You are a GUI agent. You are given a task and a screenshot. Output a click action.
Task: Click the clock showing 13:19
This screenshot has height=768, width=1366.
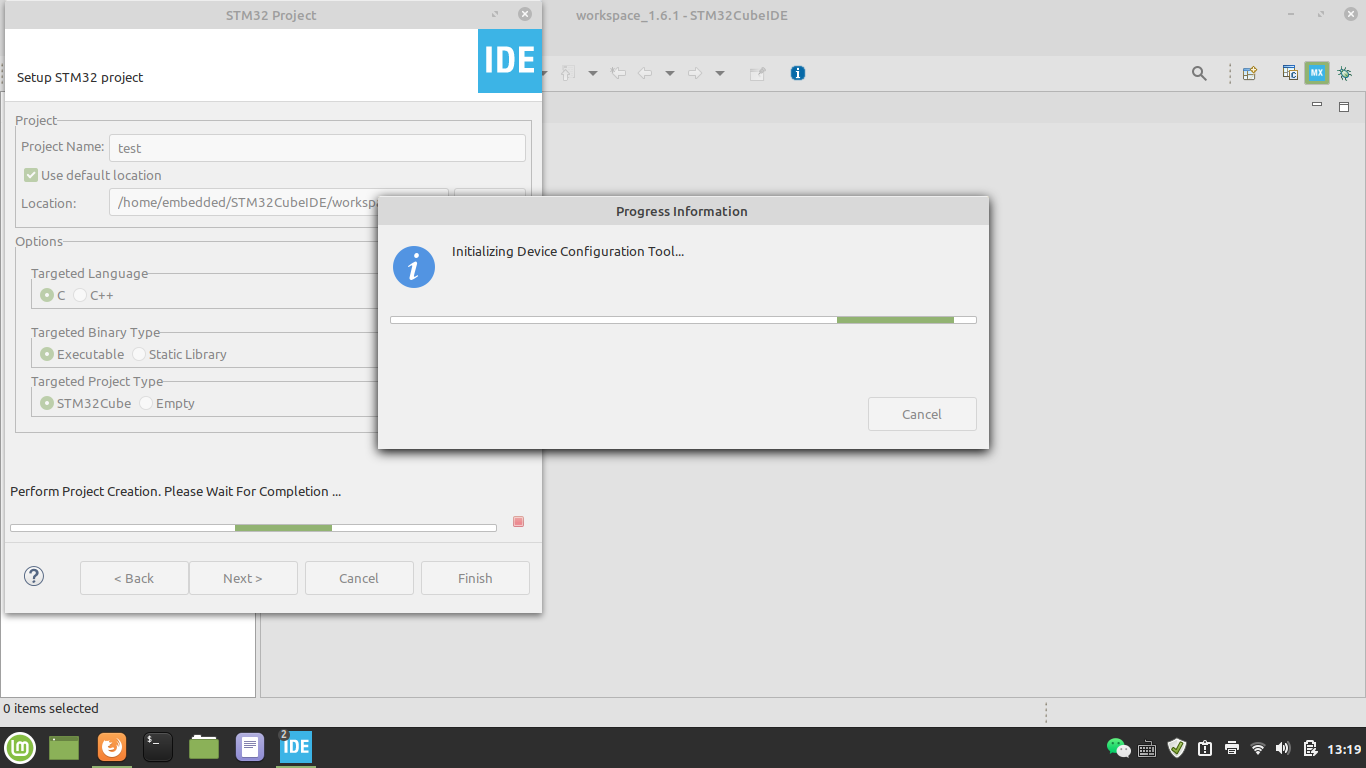[x=1344, y=749]
